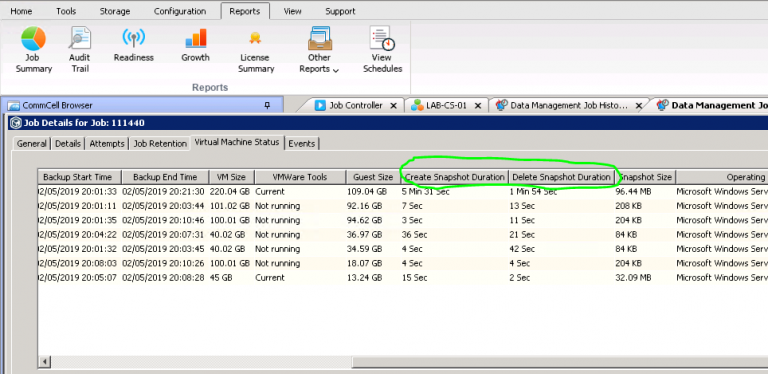Viewport: 768px width, 374px height.
Task: Pin the CommCell Browser panel
Action: pos(267,105)
